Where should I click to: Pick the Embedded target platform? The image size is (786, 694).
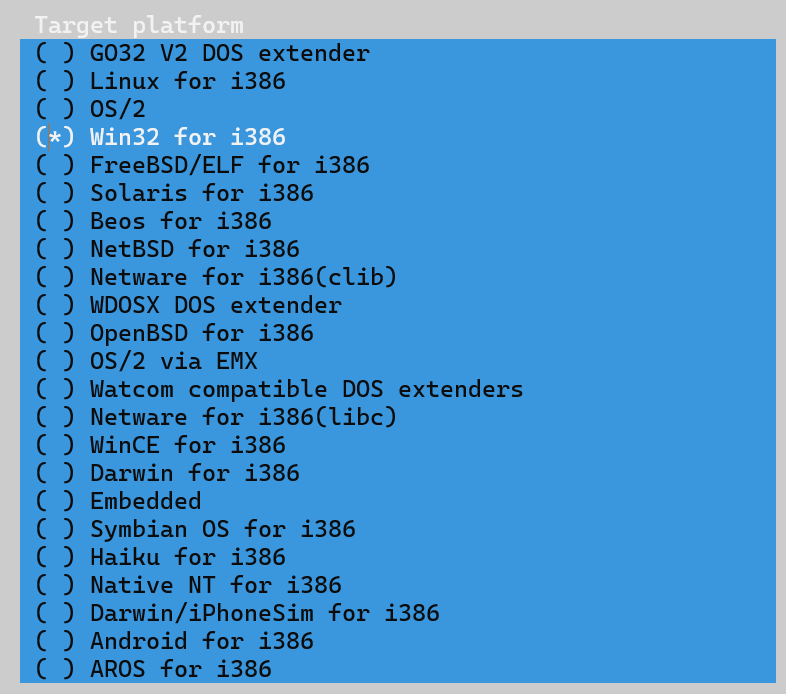click(118, 501)
